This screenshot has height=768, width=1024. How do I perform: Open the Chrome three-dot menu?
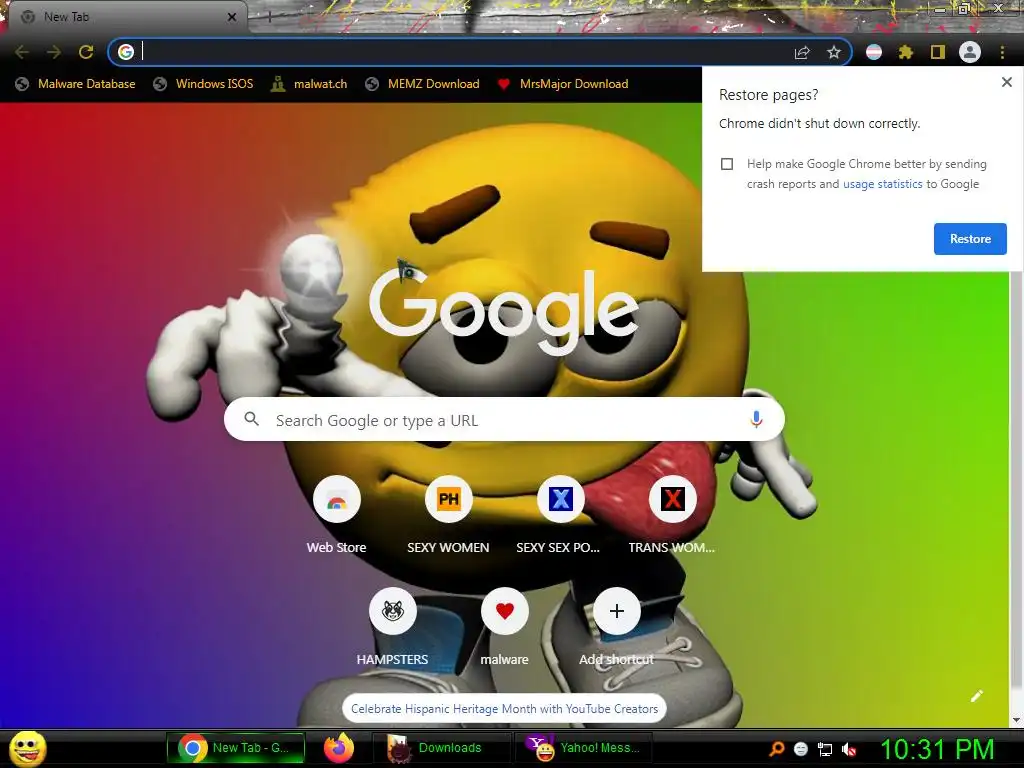tap(1002, 52)
